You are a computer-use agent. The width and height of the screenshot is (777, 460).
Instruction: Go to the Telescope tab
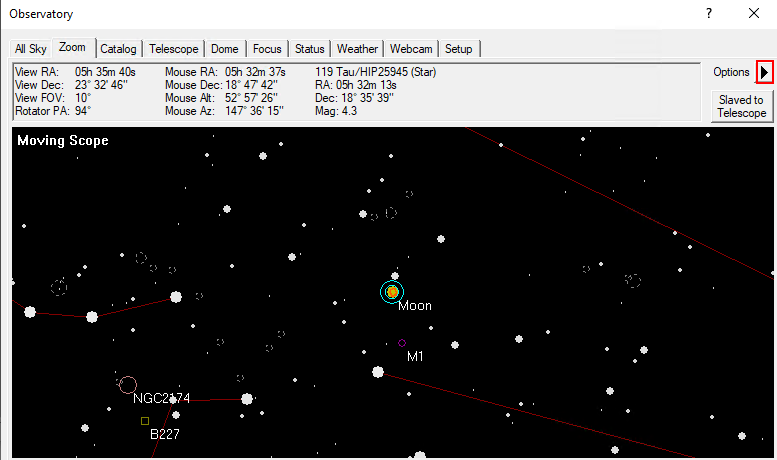[x=173, y=49]
